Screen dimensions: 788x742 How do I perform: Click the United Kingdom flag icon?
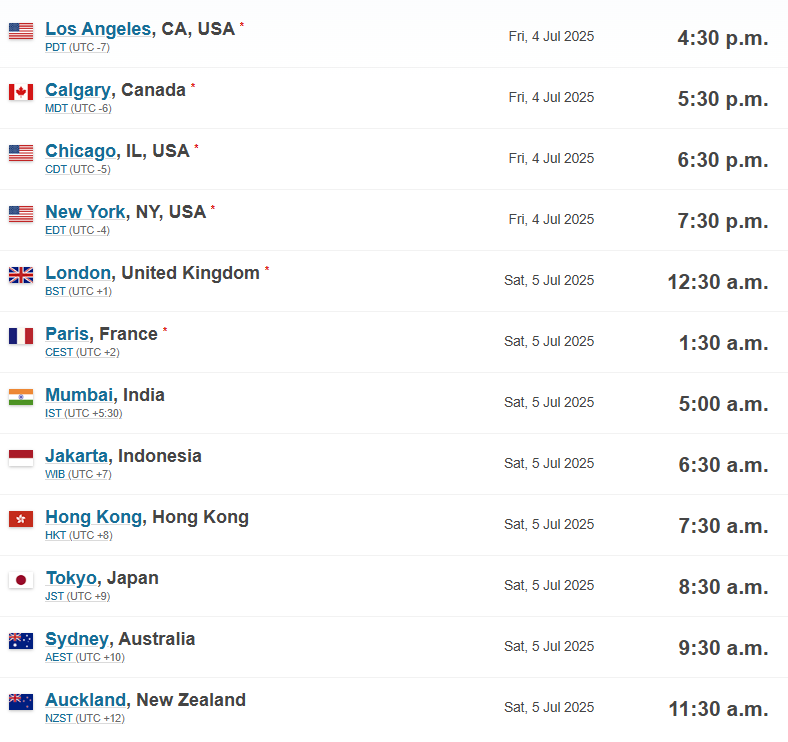pos(21,275)
